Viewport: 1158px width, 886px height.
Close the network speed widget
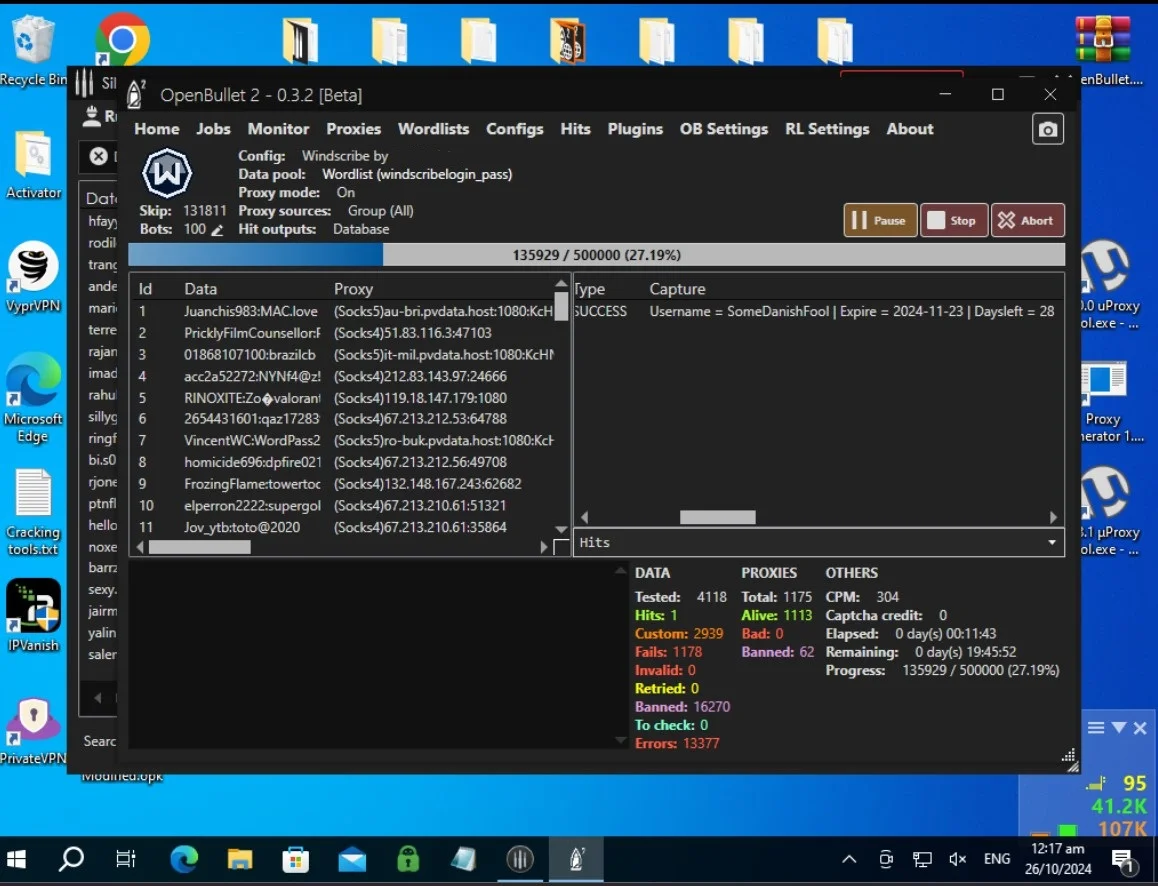pyautogui.click(x=1140, y=728)
